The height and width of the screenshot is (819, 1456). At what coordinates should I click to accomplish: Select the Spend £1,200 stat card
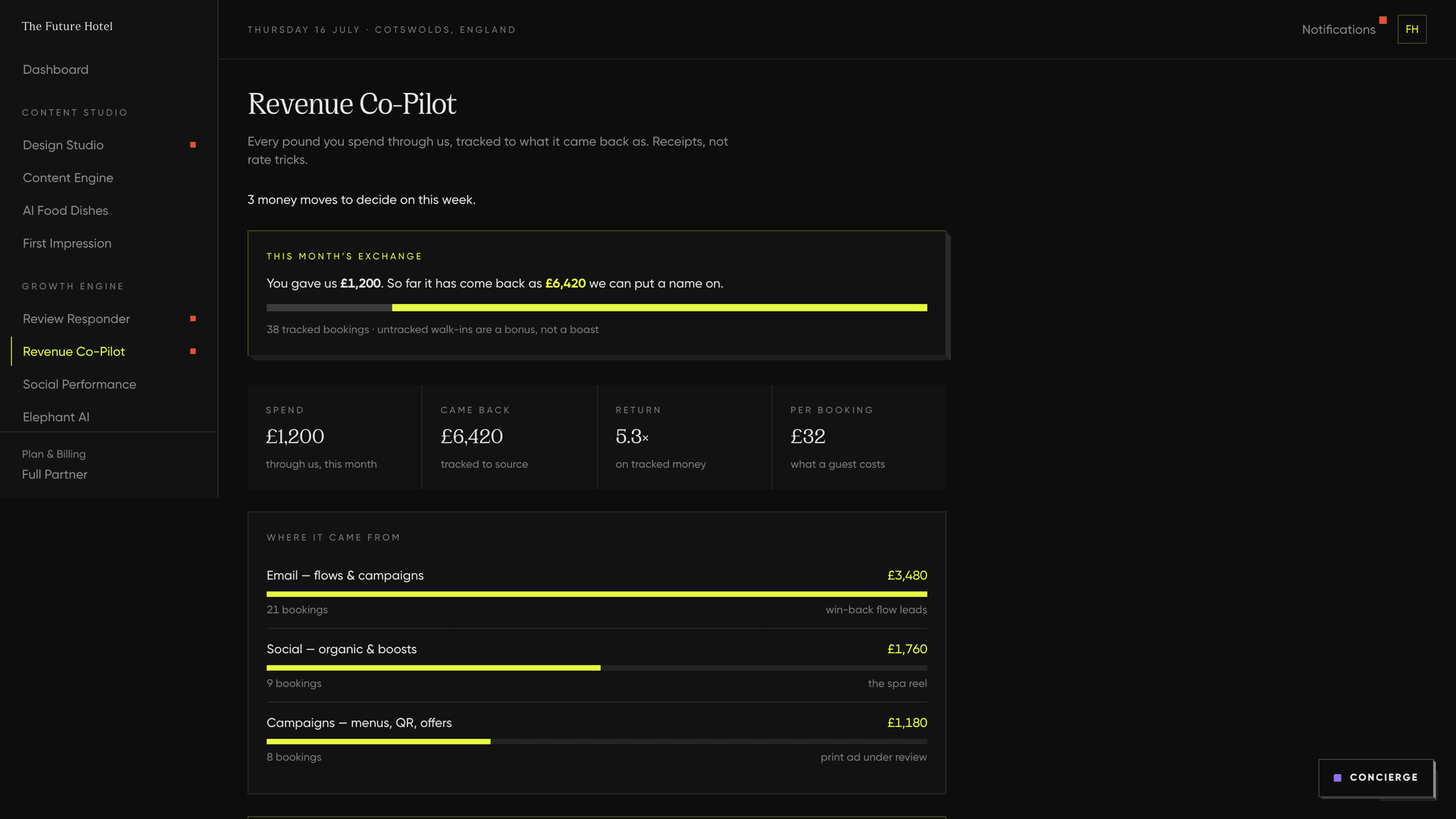pos(334,437)
